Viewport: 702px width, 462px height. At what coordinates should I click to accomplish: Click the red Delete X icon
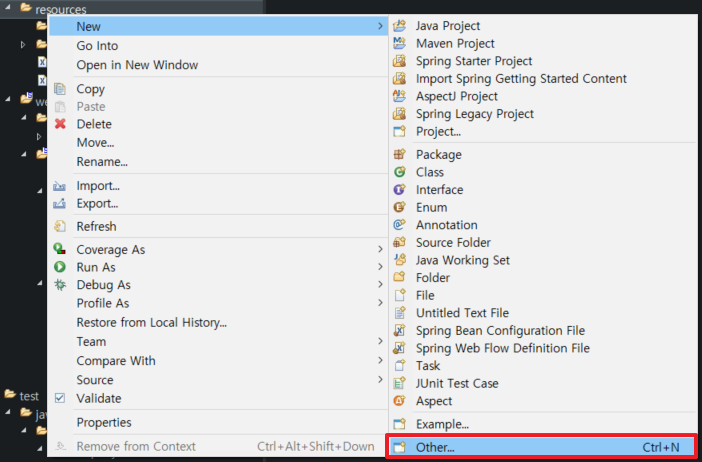click(x=60, y=124)
